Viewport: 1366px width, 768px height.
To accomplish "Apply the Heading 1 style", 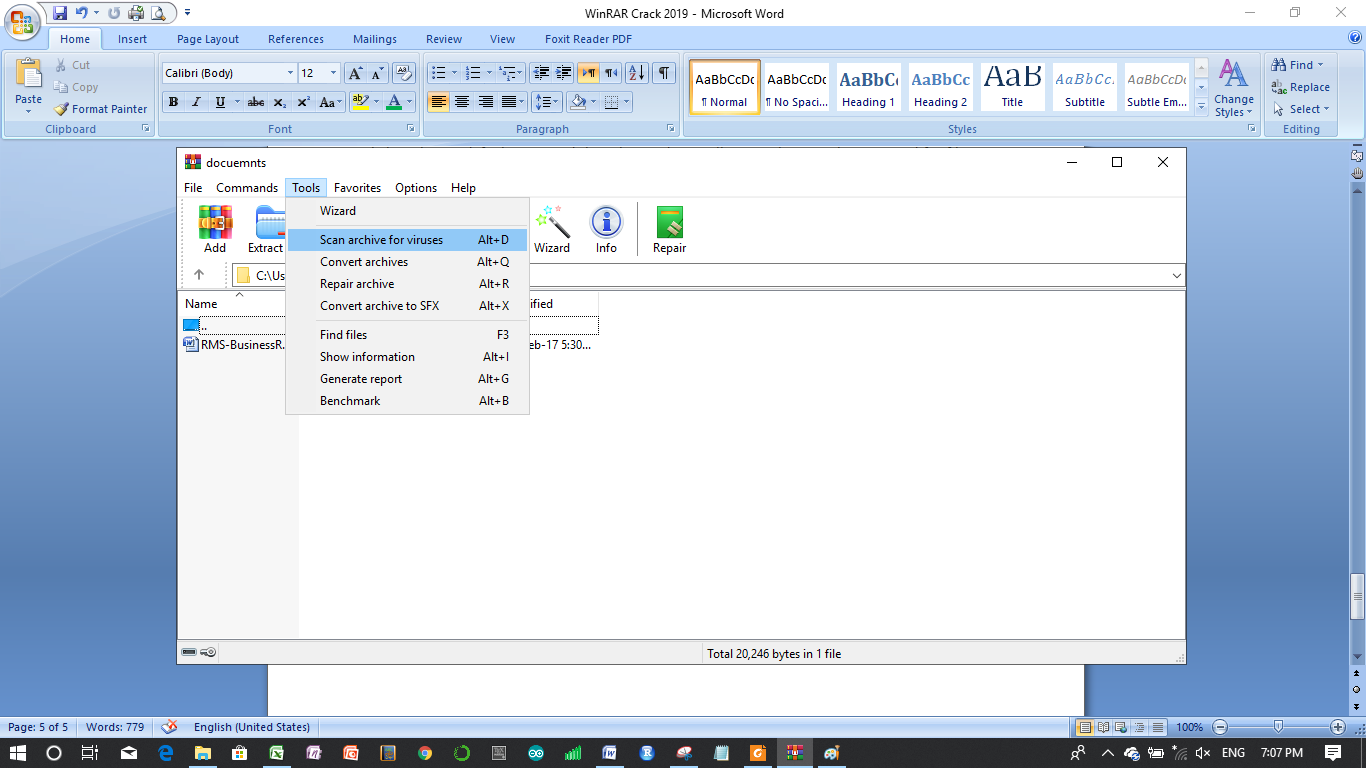I will (868, 87).
